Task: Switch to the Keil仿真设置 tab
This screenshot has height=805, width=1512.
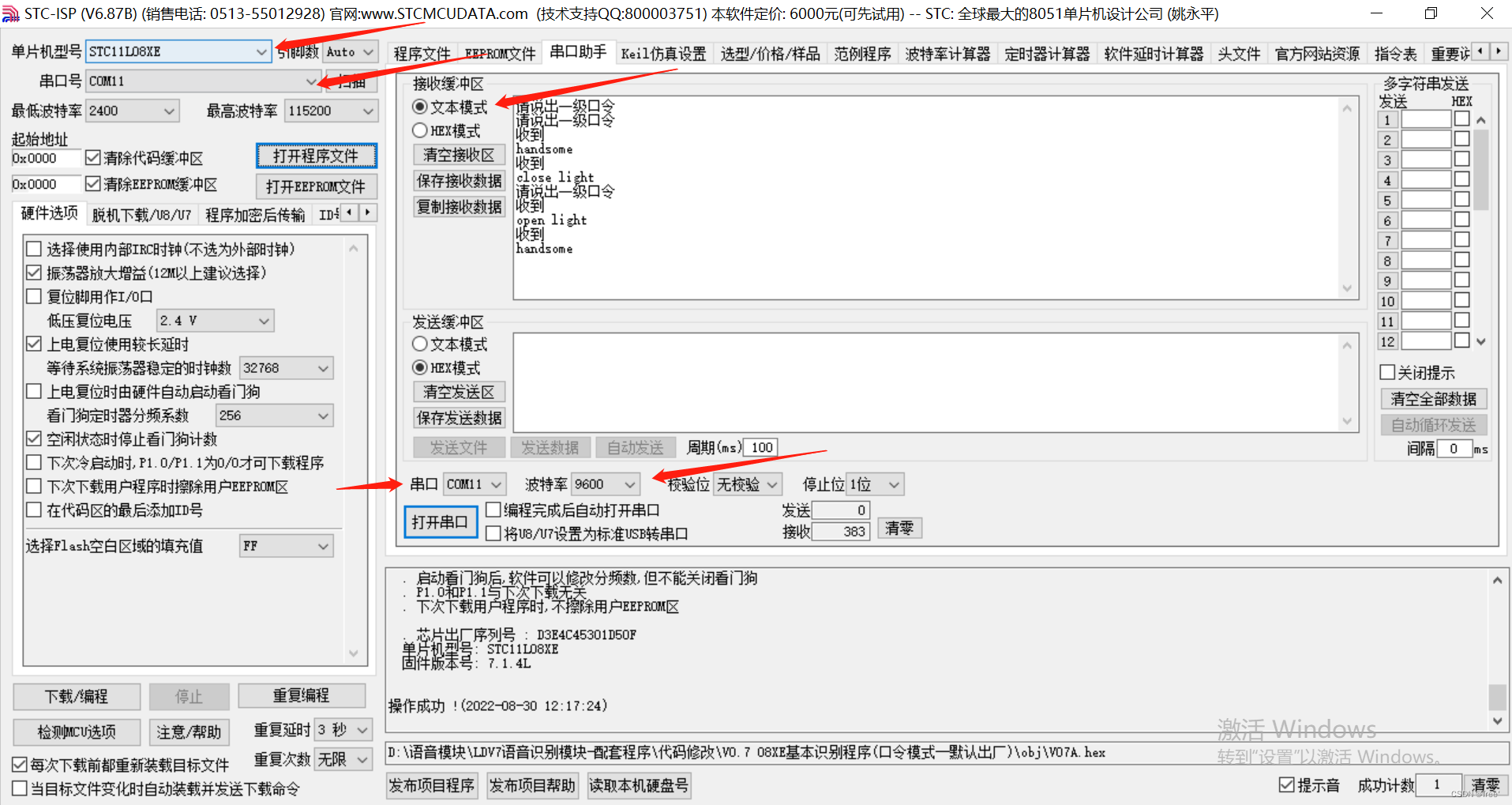Action: click(662, 53)
